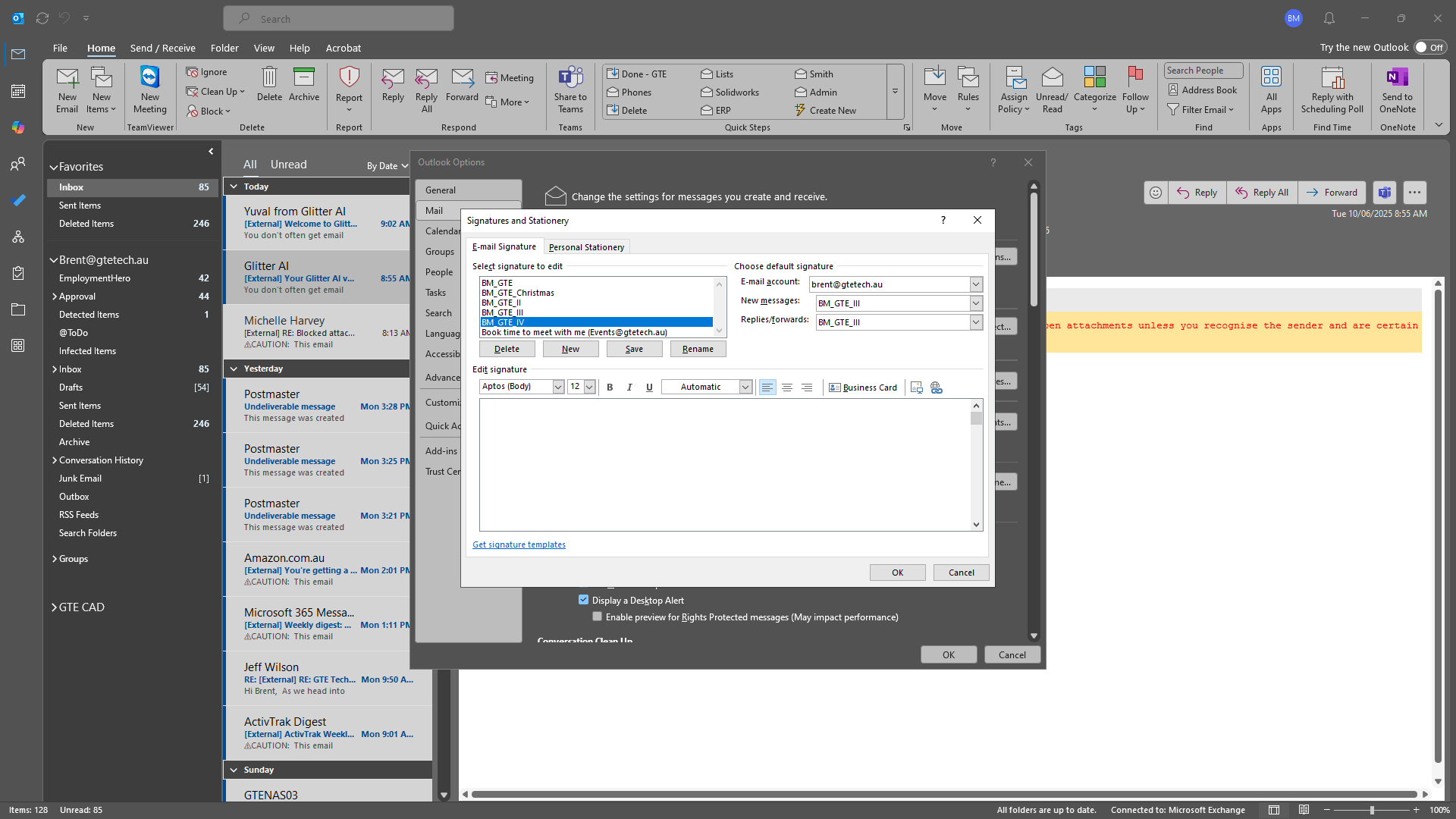
Task: Click the center align icon in signature editor
Action: (x=787, y=388)
